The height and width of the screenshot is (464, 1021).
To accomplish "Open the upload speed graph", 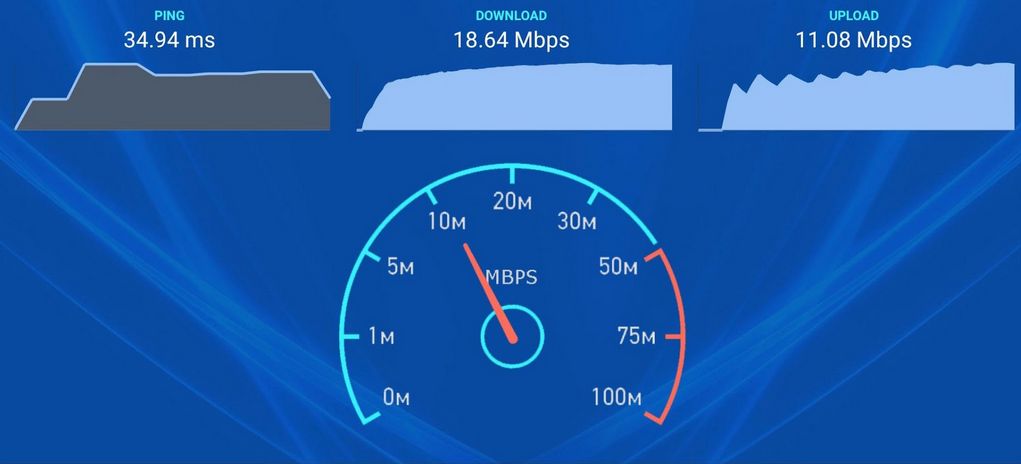I will tap(856, 97).
